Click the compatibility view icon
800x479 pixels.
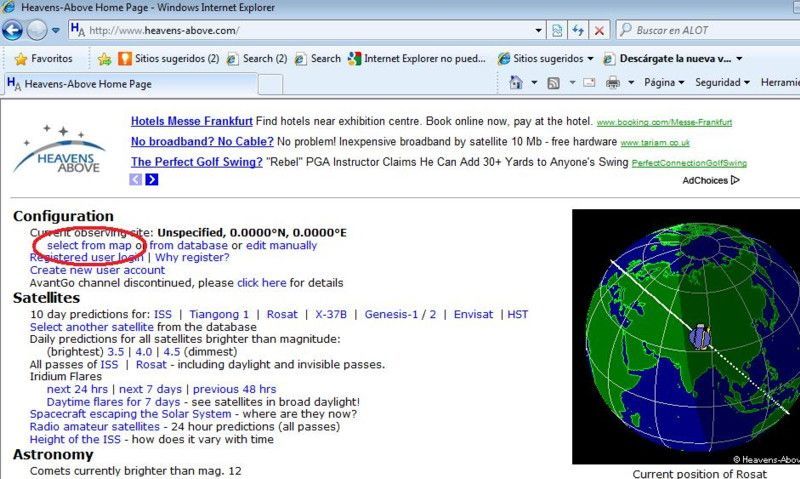tap(557, 31)
